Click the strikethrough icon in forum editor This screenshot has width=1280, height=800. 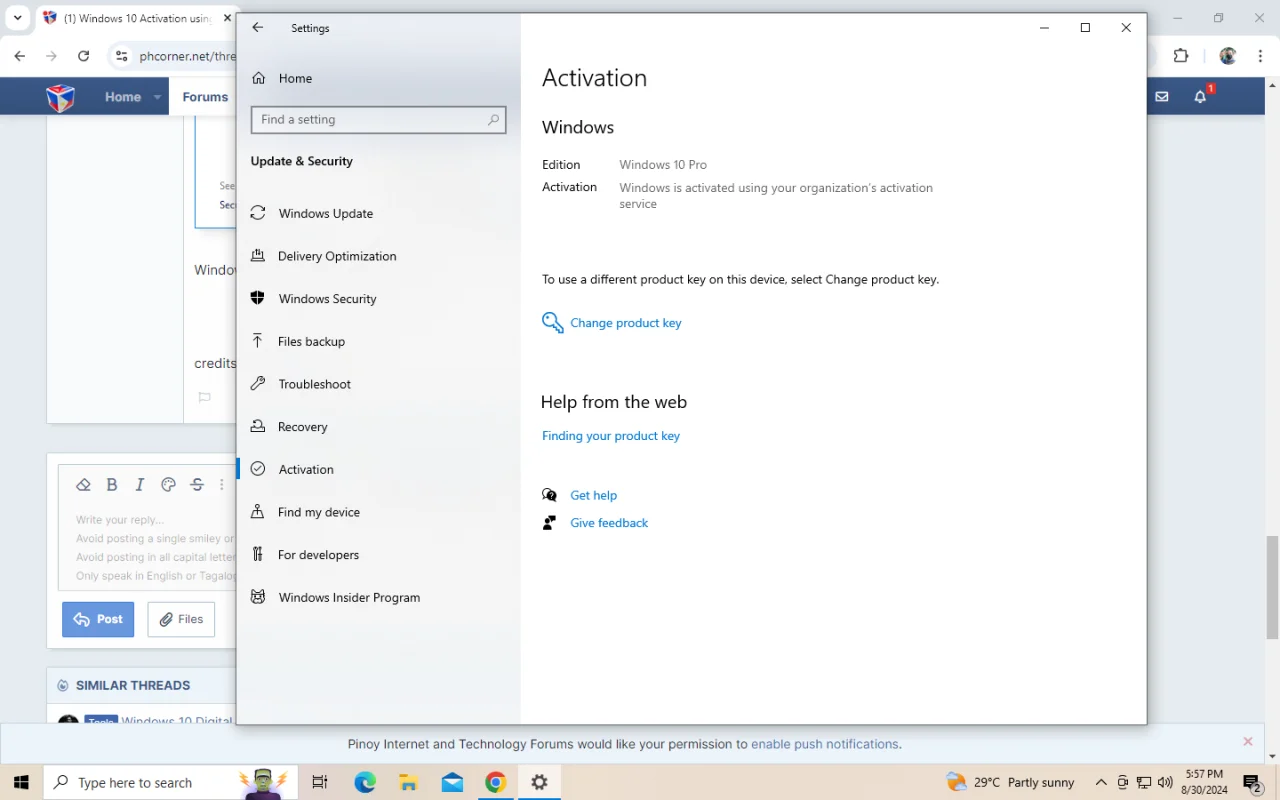click(x=197, y=485)
